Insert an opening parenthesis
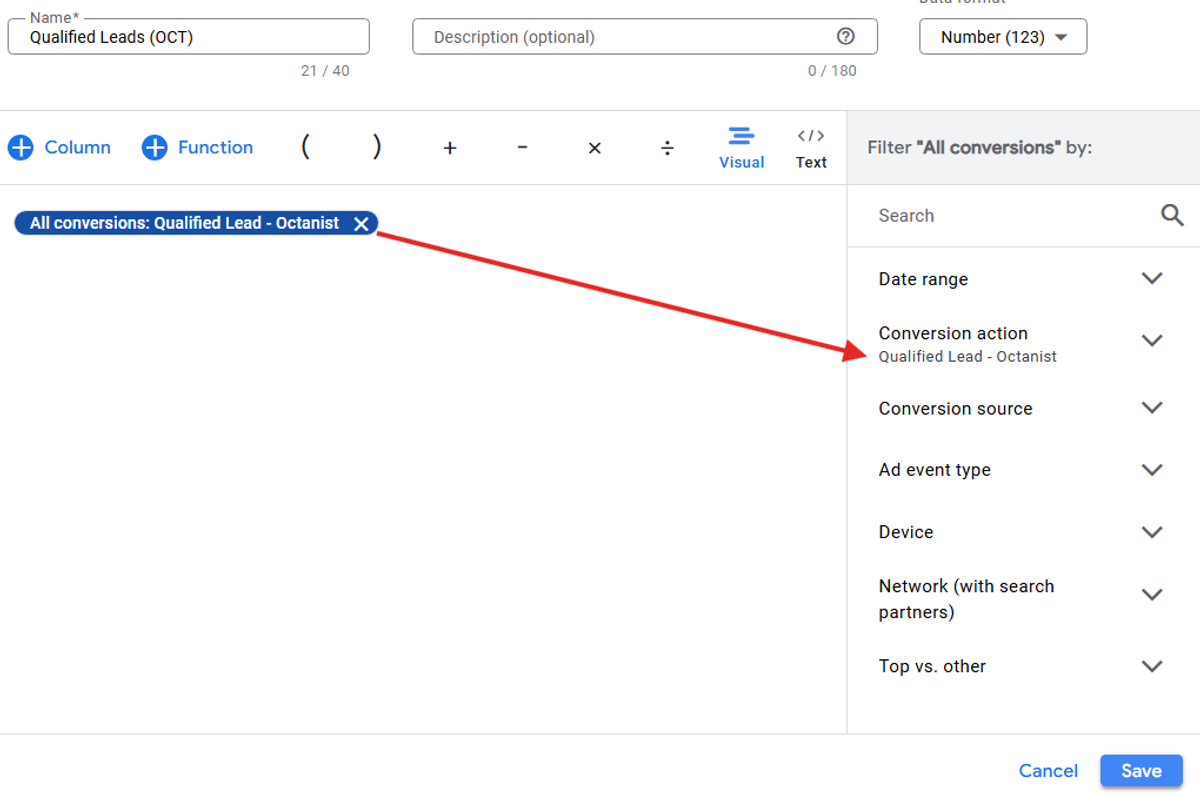1200x794 pixels. coord(305,146)
